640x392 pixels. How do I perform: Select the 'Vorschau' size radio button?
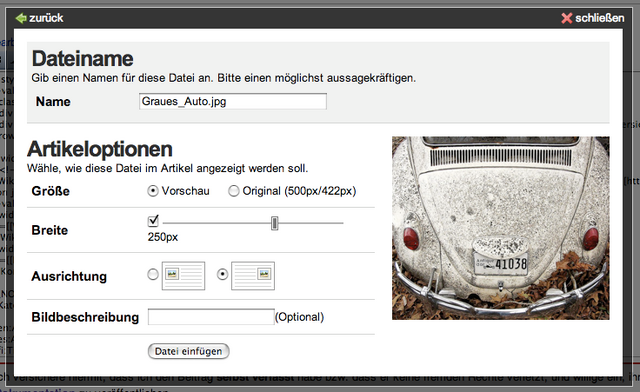153,191
